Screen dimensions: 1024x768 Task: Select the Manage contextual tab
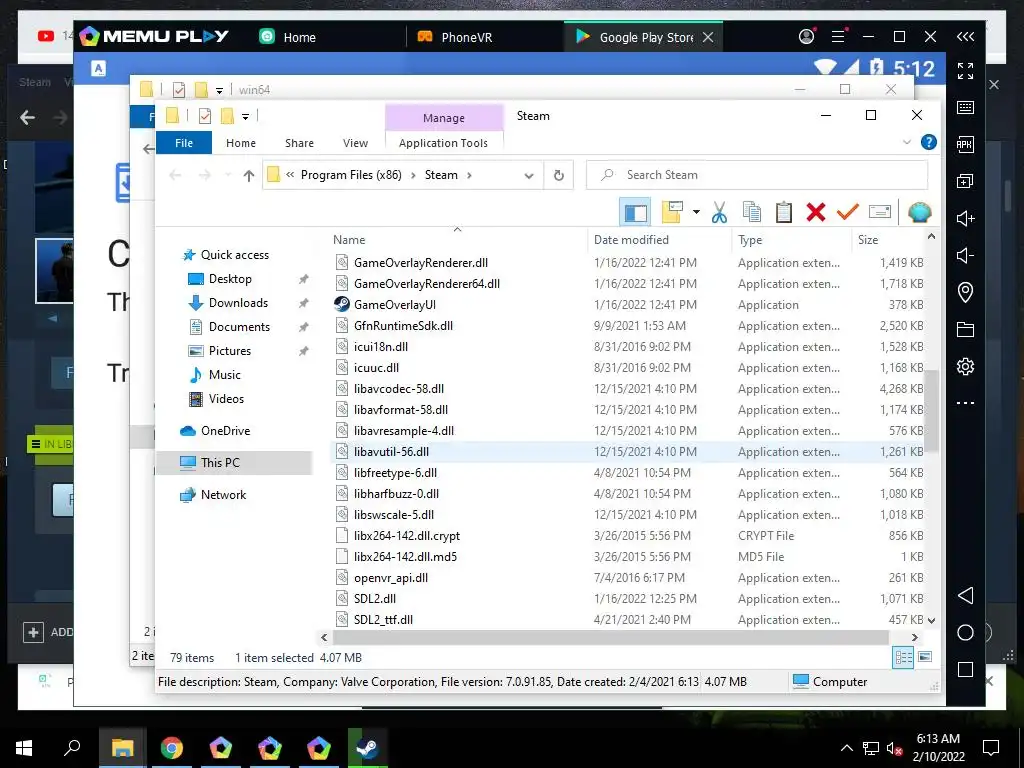click(x=444, y=118)
